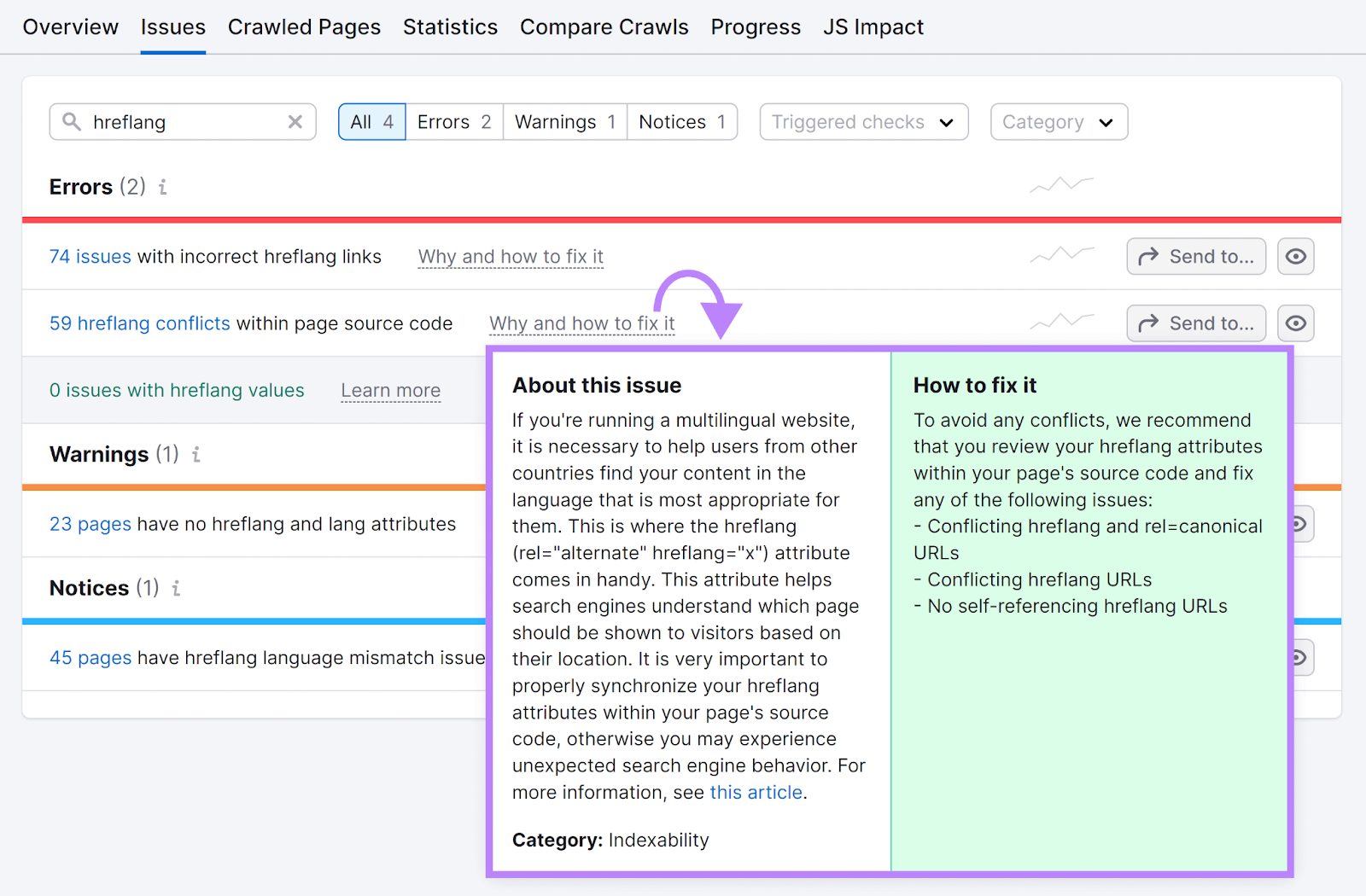Screen dimensions: 1366x896
Task: Open the JS Impact tab
Action: (x=873, y=27)
